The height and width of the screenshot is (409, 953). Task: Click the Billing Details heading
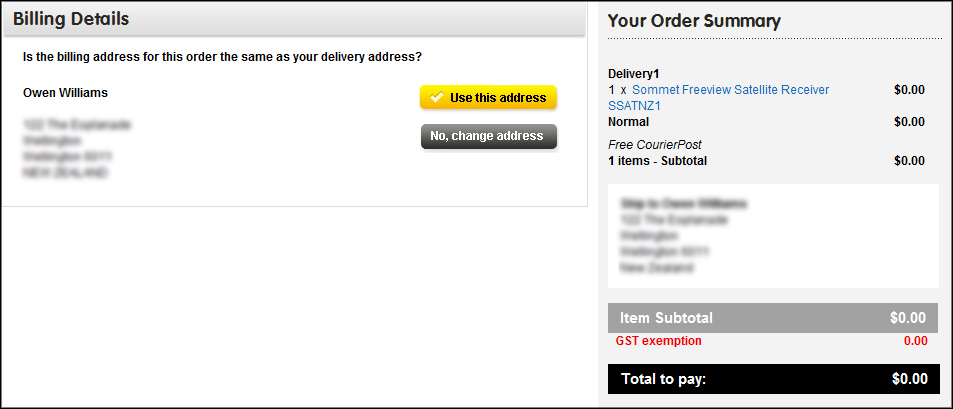tap(71, 19)
